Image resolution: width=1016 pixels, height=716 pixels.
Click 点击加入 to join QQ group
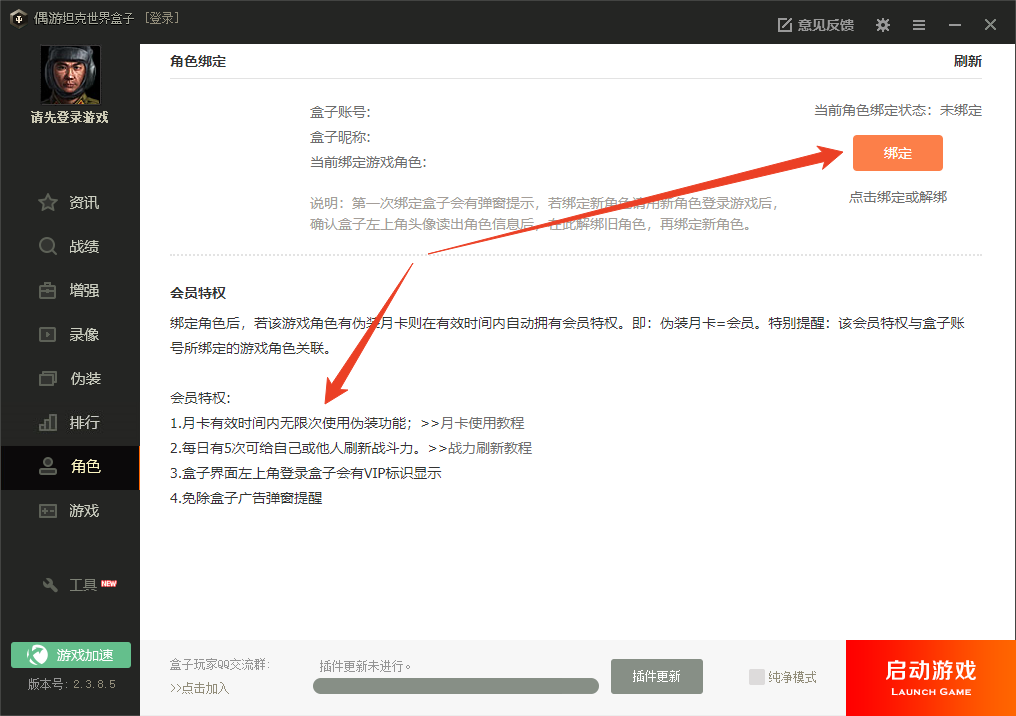tap(200, 688)
